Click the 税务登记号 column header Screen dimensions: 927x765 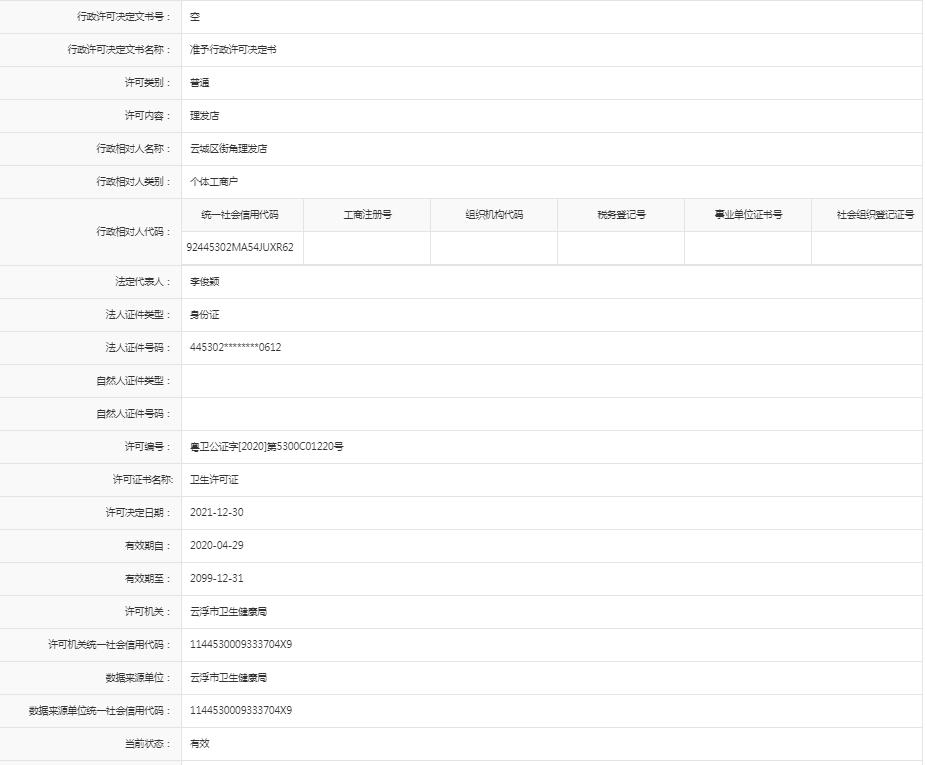[x=621, y=215]
